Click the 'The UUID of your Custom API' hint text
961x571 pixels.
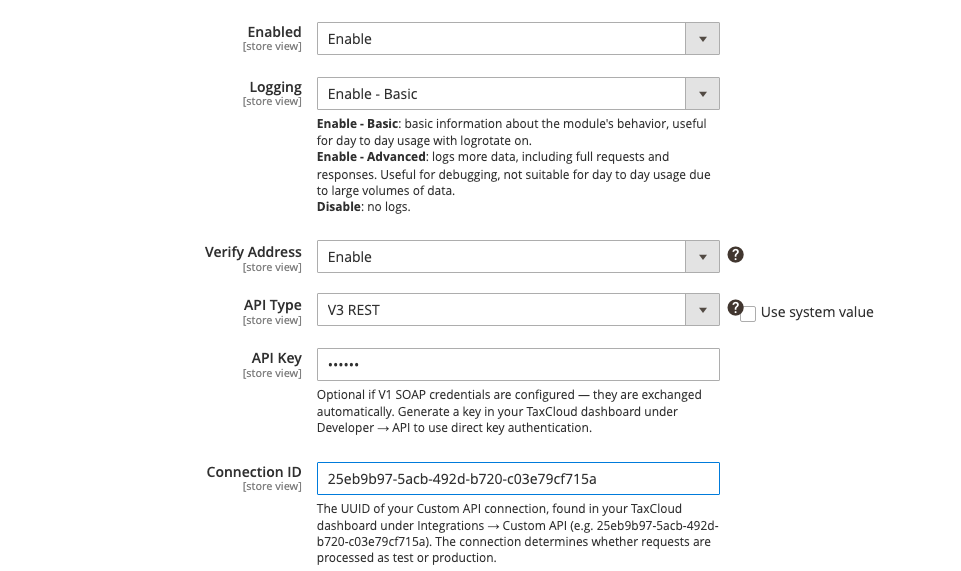[518, 533]
